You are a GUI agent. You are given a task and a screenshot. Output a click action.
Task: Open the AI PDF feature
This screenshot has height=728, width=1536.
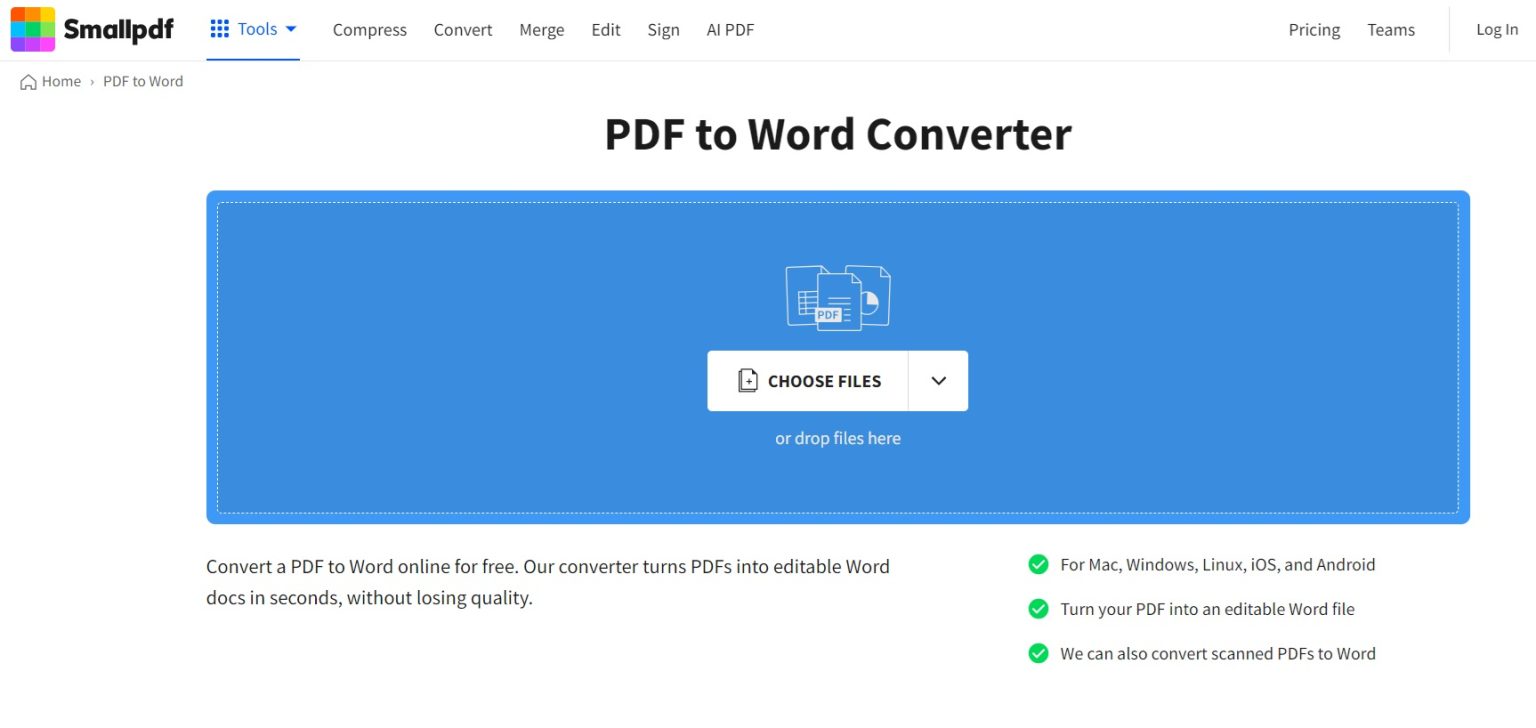coord(730,30)
